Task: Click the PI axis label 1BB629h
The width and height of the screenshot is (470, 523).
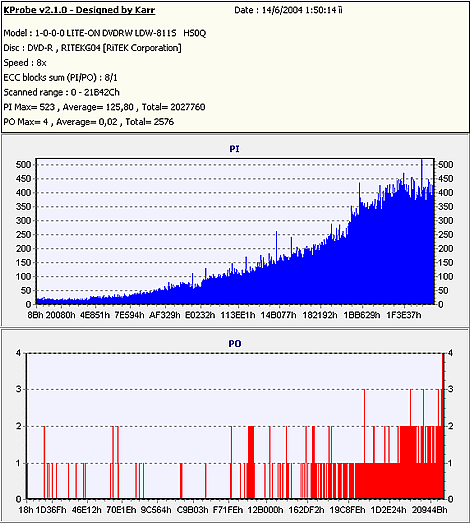Action: [x=362, y=315]
